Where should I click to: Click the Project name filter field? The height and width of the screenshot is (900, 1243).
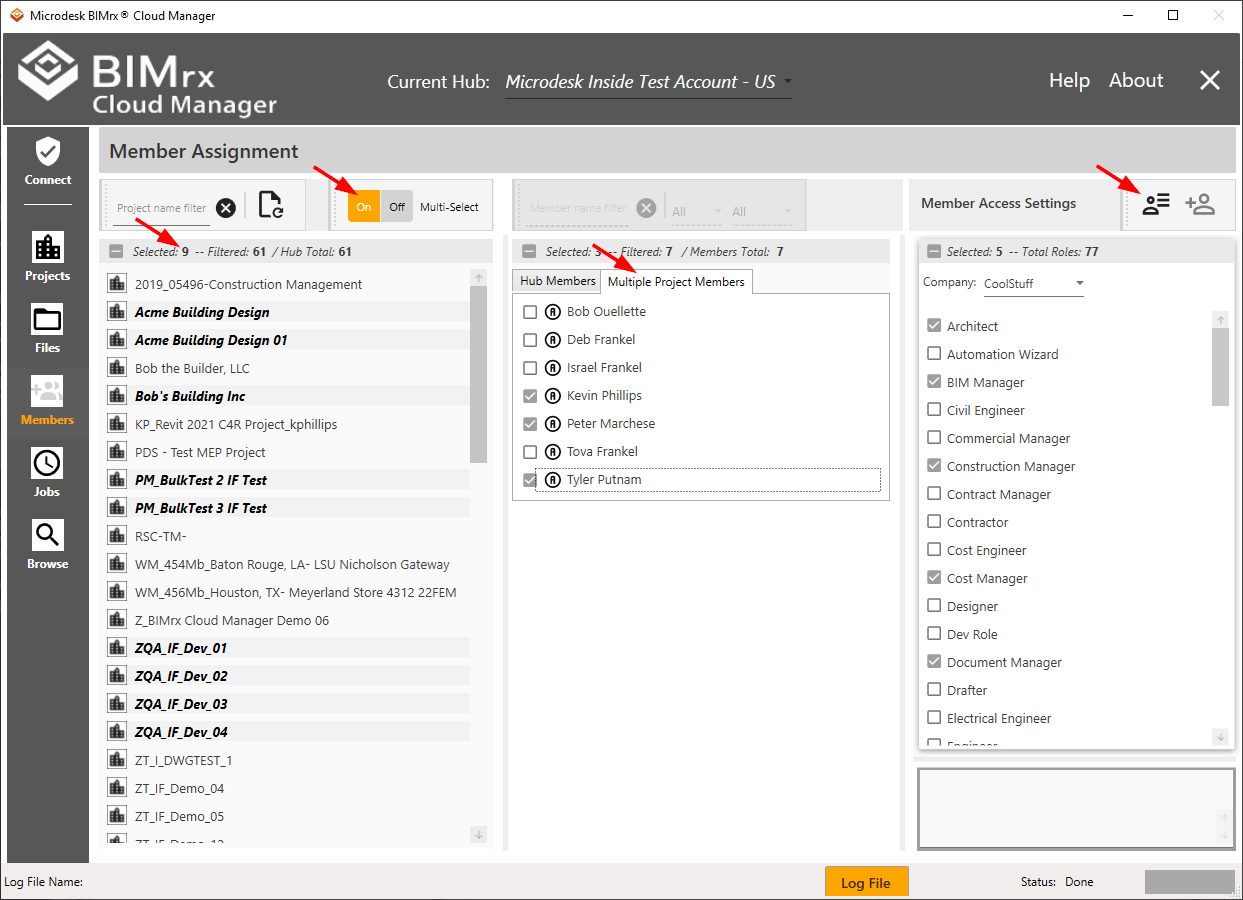161,208
